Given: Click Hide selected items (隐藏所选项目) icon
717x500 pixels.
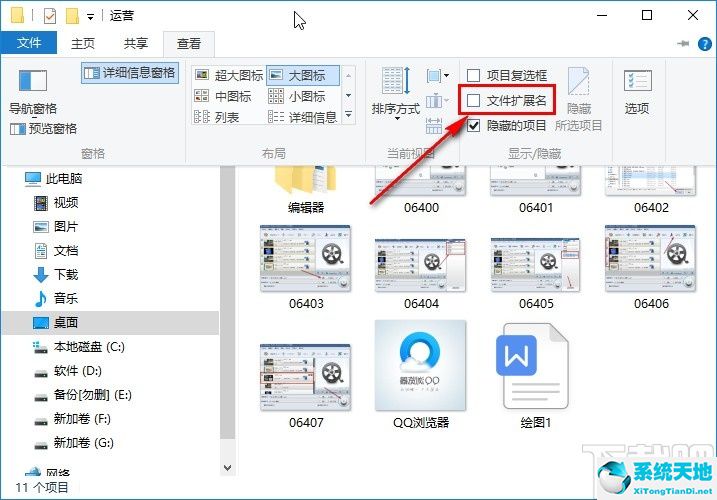Looking at the screenshot, I should pyautogui.click(x=578, y=99).
